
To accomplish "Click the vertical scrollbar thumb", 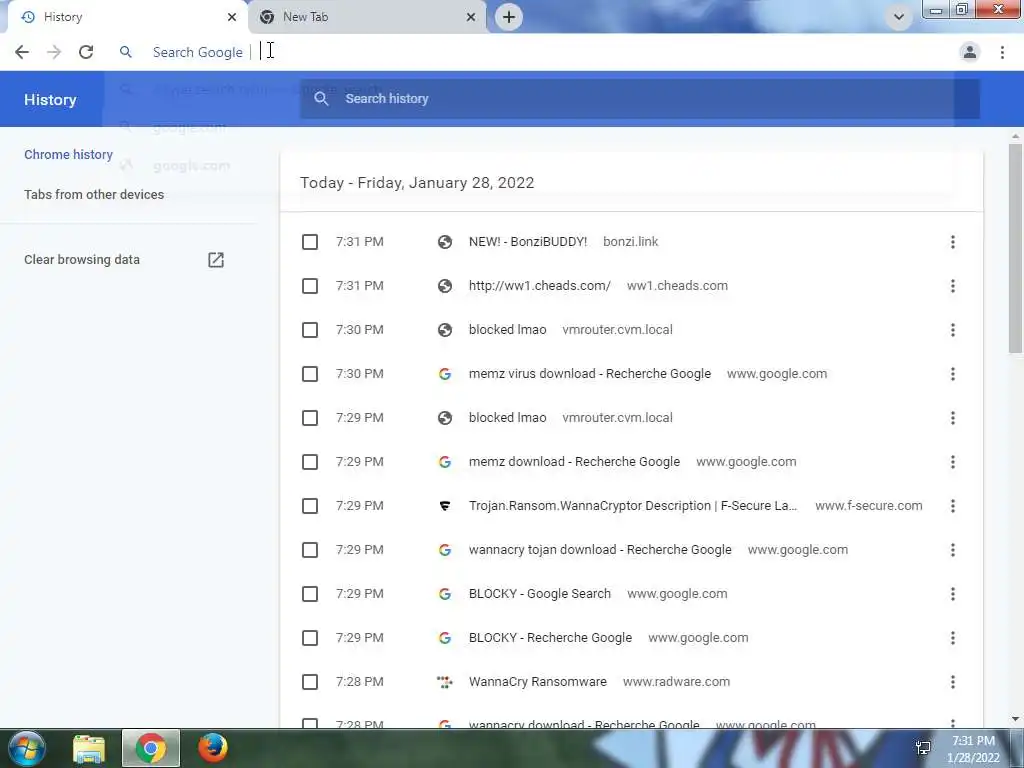I will pos(1015,248).
